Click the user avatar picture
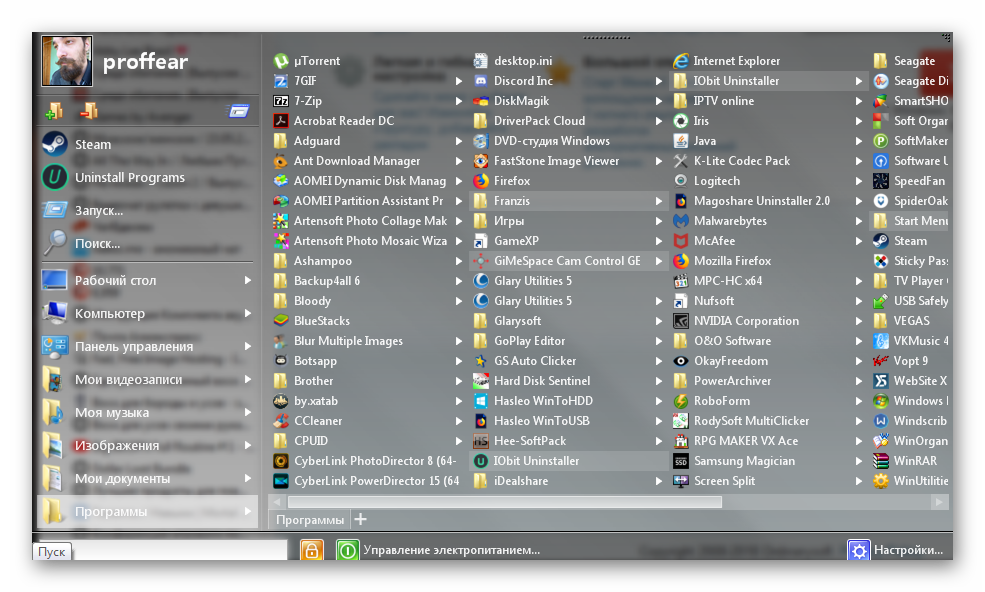985x592 pixels. click(67, 61)
